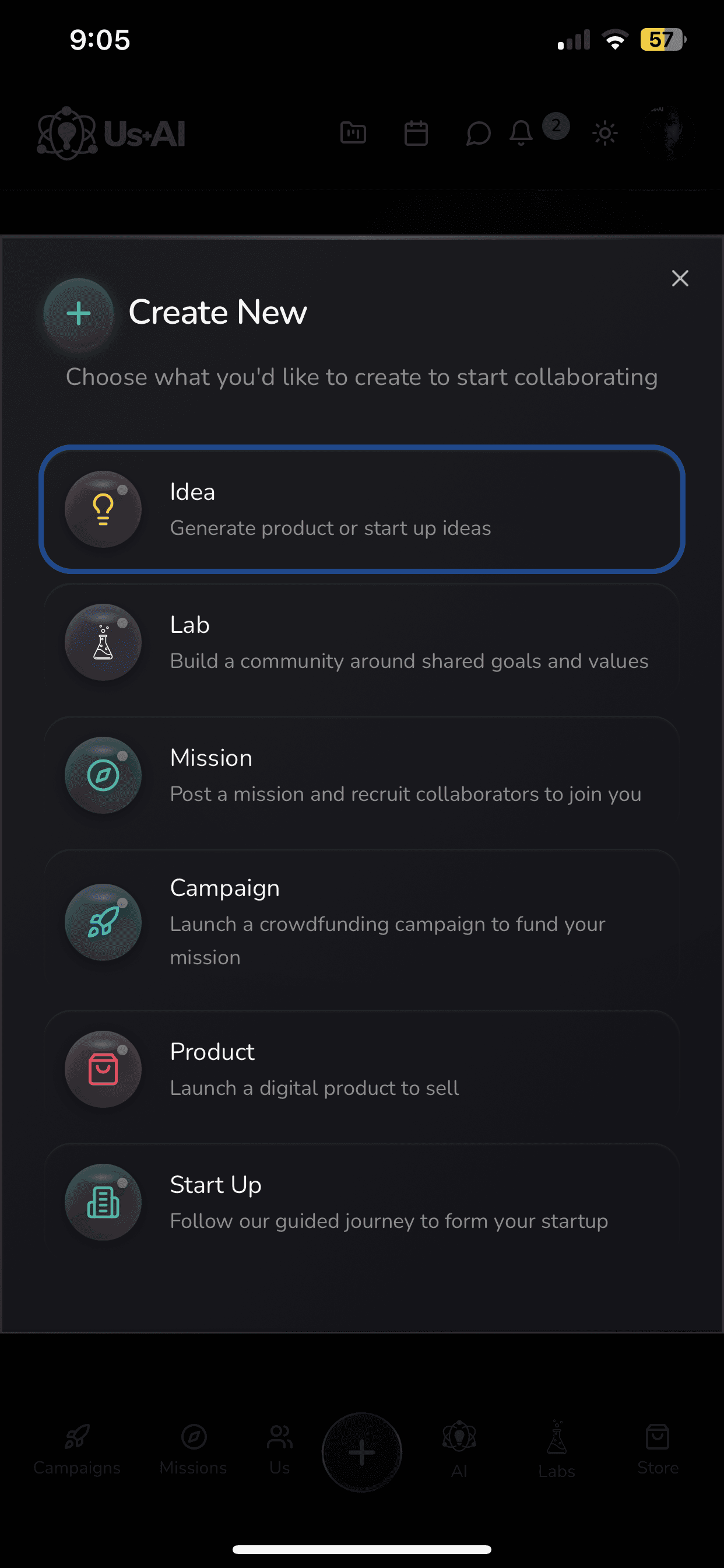This screenshot has width=724, height=1568.
Task: Open the Product shopping bag icon
Action: (x=103, y=1069)
